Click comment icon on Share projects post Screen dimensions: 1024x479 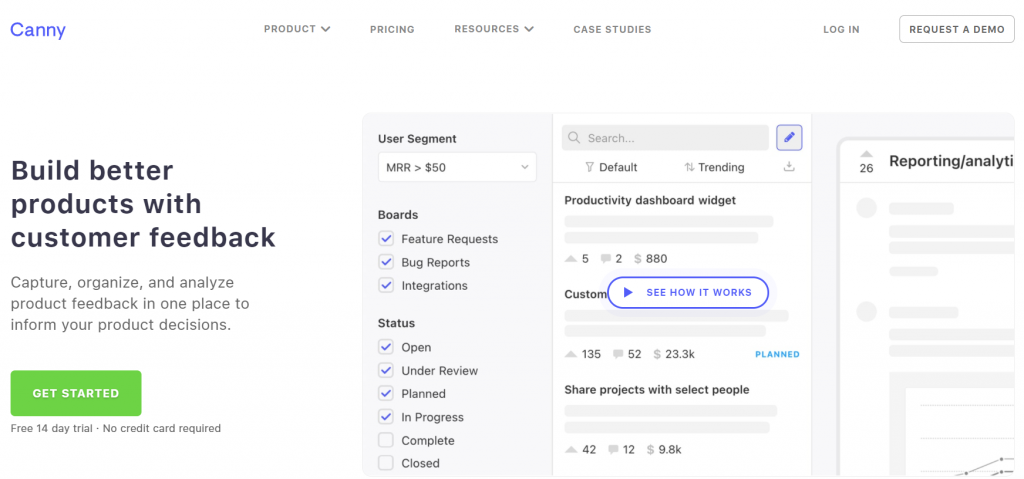tap(612, 450)
